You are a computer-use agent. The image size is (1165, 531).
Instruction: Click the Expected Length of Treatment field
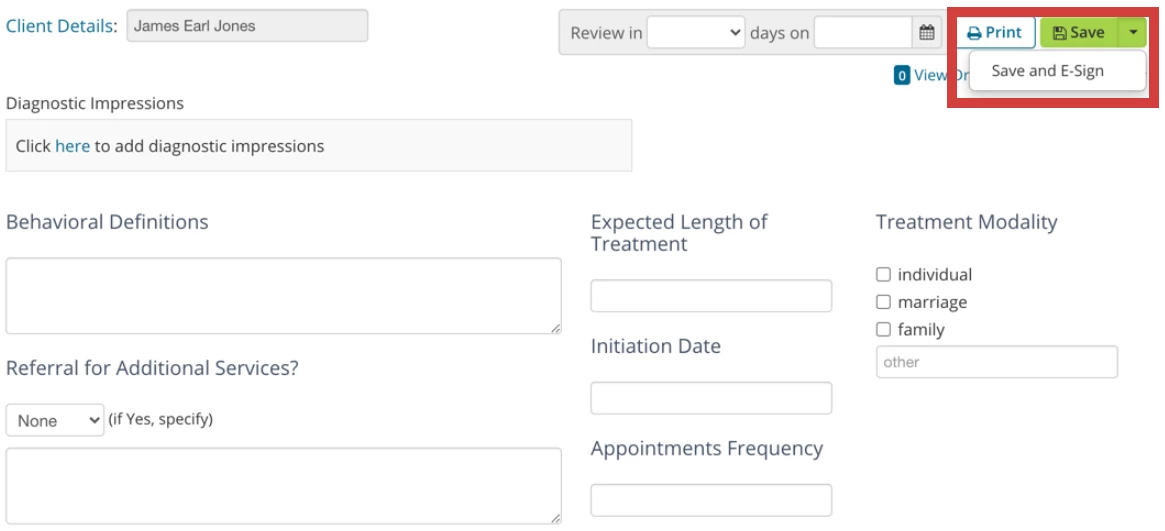click(x=711, y=296)
